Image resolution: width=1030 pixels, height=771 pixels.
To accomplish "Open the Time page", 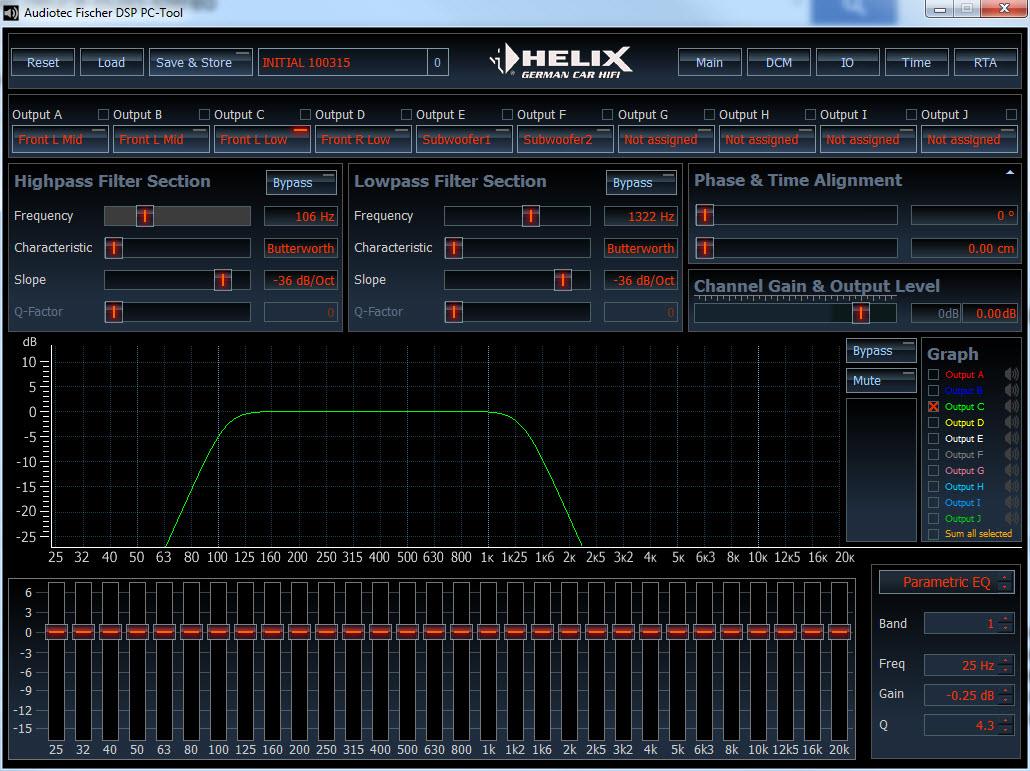I will 916,62.
